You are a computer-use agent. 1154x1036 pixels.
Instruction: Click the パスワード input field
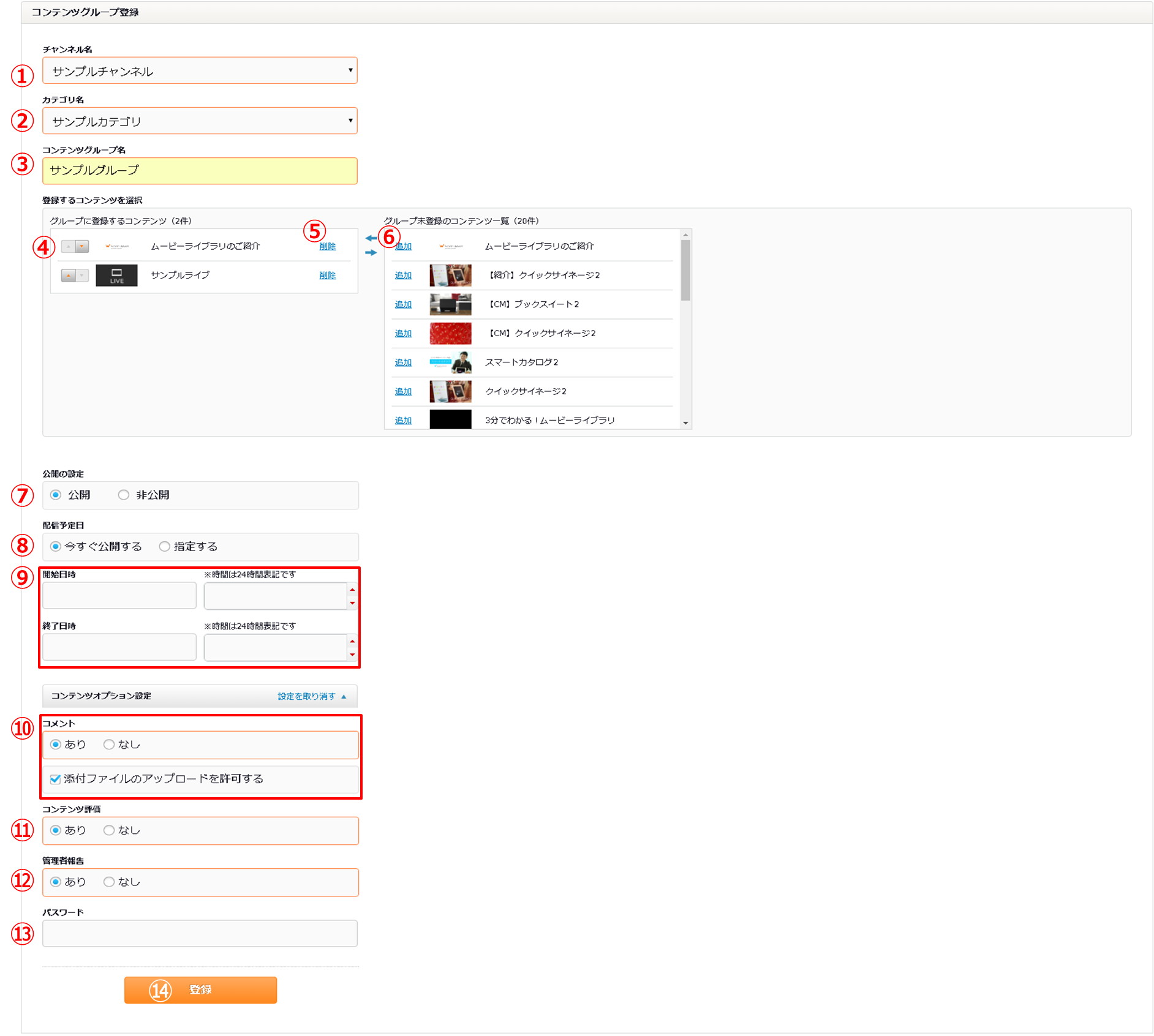click(200, 933)
